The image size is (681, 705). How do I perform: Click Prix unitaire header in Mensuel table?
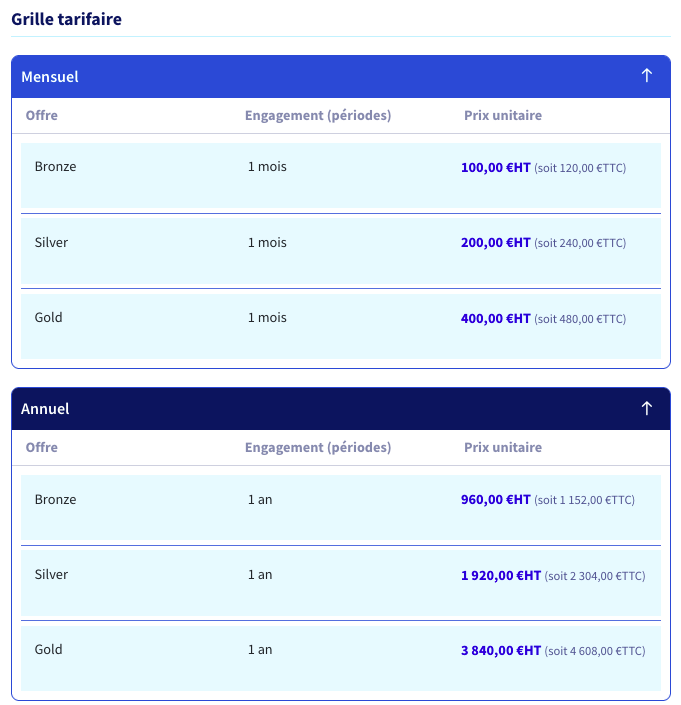point(503,116)
